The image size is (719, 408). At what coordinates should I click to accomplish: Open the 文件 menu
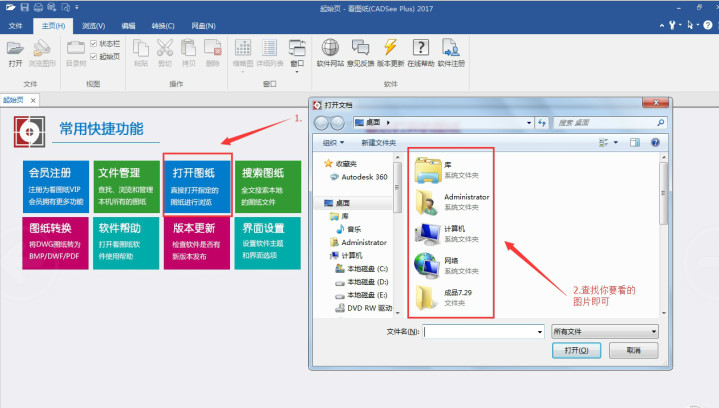pos(16,26)
